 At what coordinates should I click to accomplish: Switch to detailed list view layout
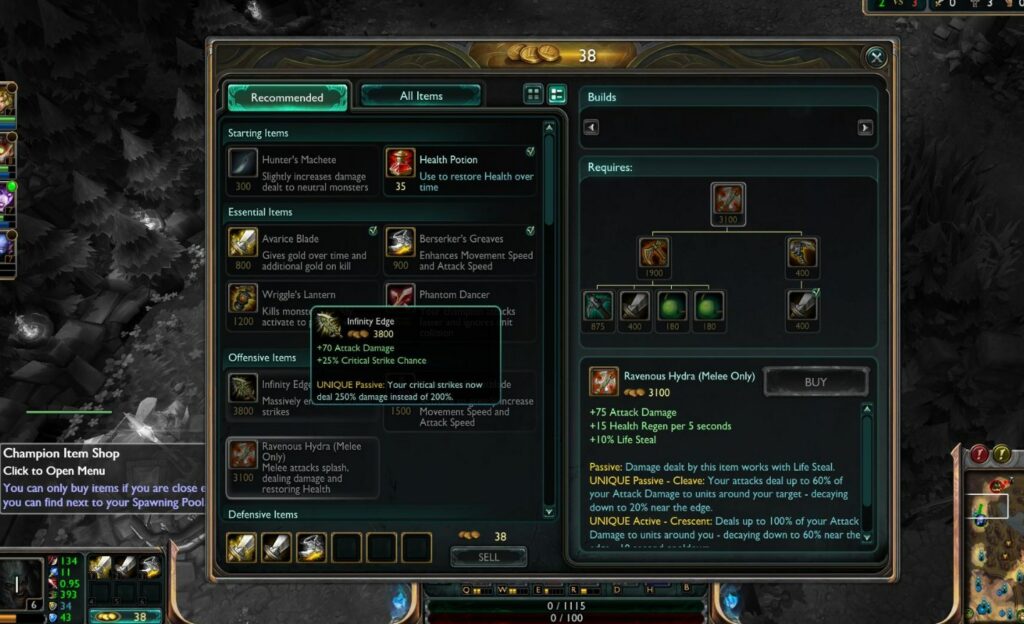pos(557,94)
